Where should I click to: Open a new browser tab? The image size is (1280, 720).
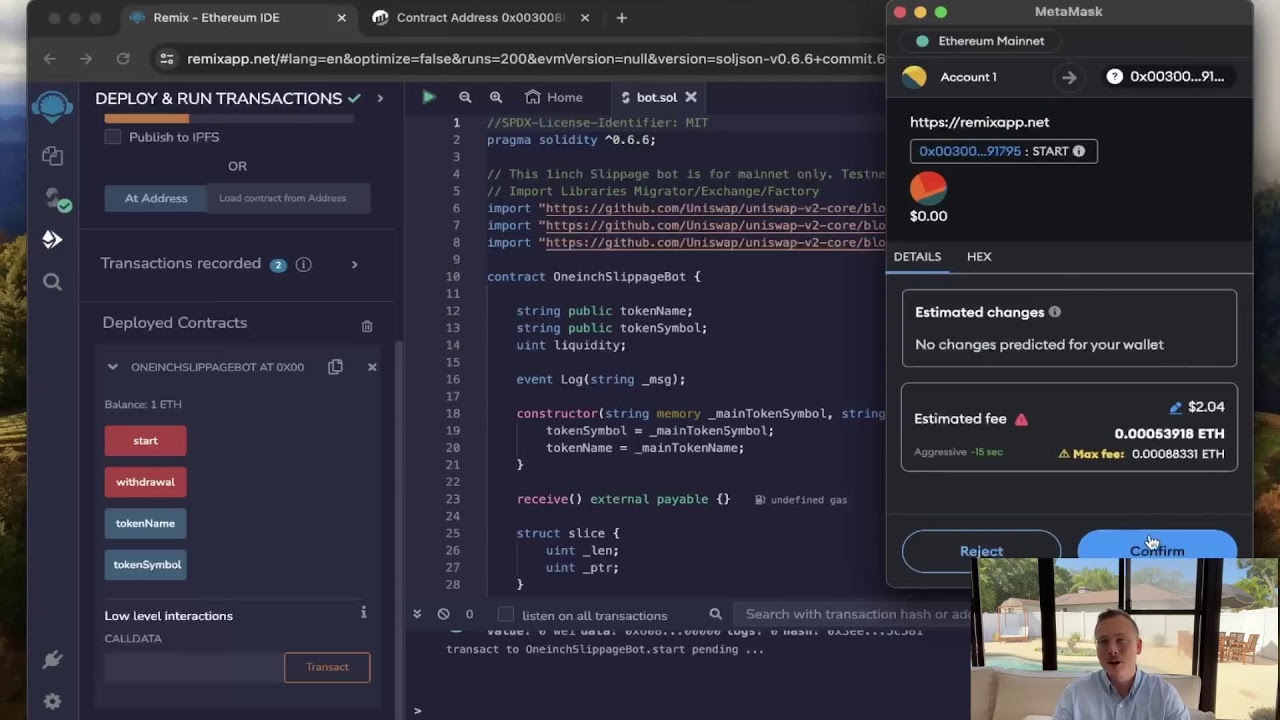(621, 18)
